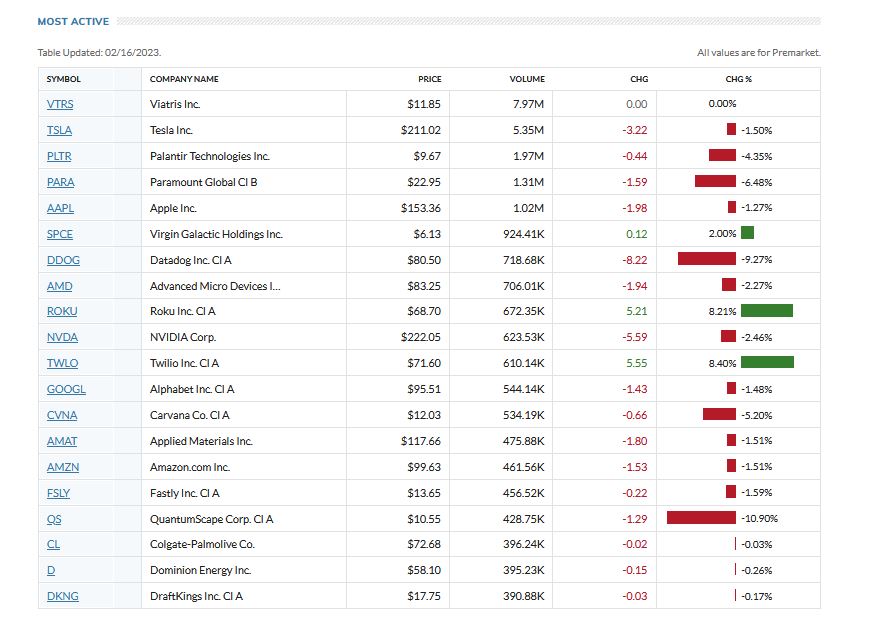Click the PLTR symbol link
This screenshot has height=617, width=879.
pyautogui.click(x=60, y=156)
